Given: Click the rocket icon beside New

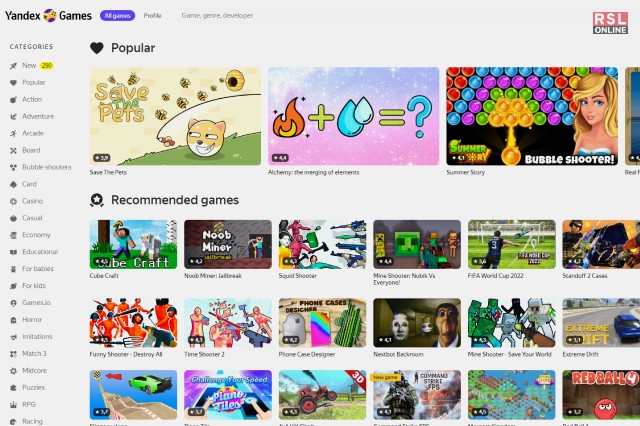Looking at the screenshot, I should [x=13, y=66].
